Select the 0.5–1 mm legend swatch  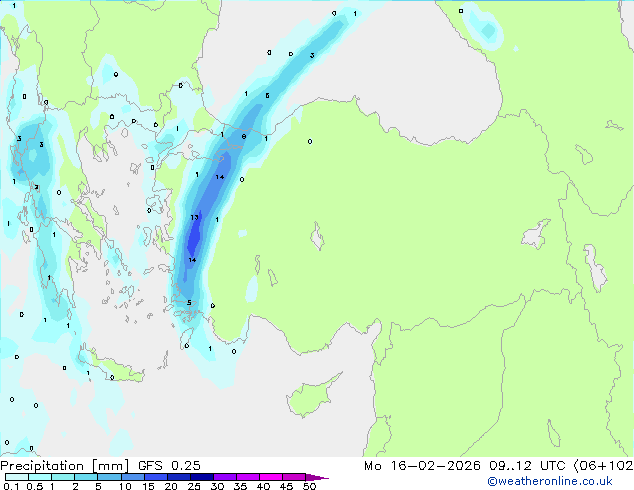(x=40, y=477)
